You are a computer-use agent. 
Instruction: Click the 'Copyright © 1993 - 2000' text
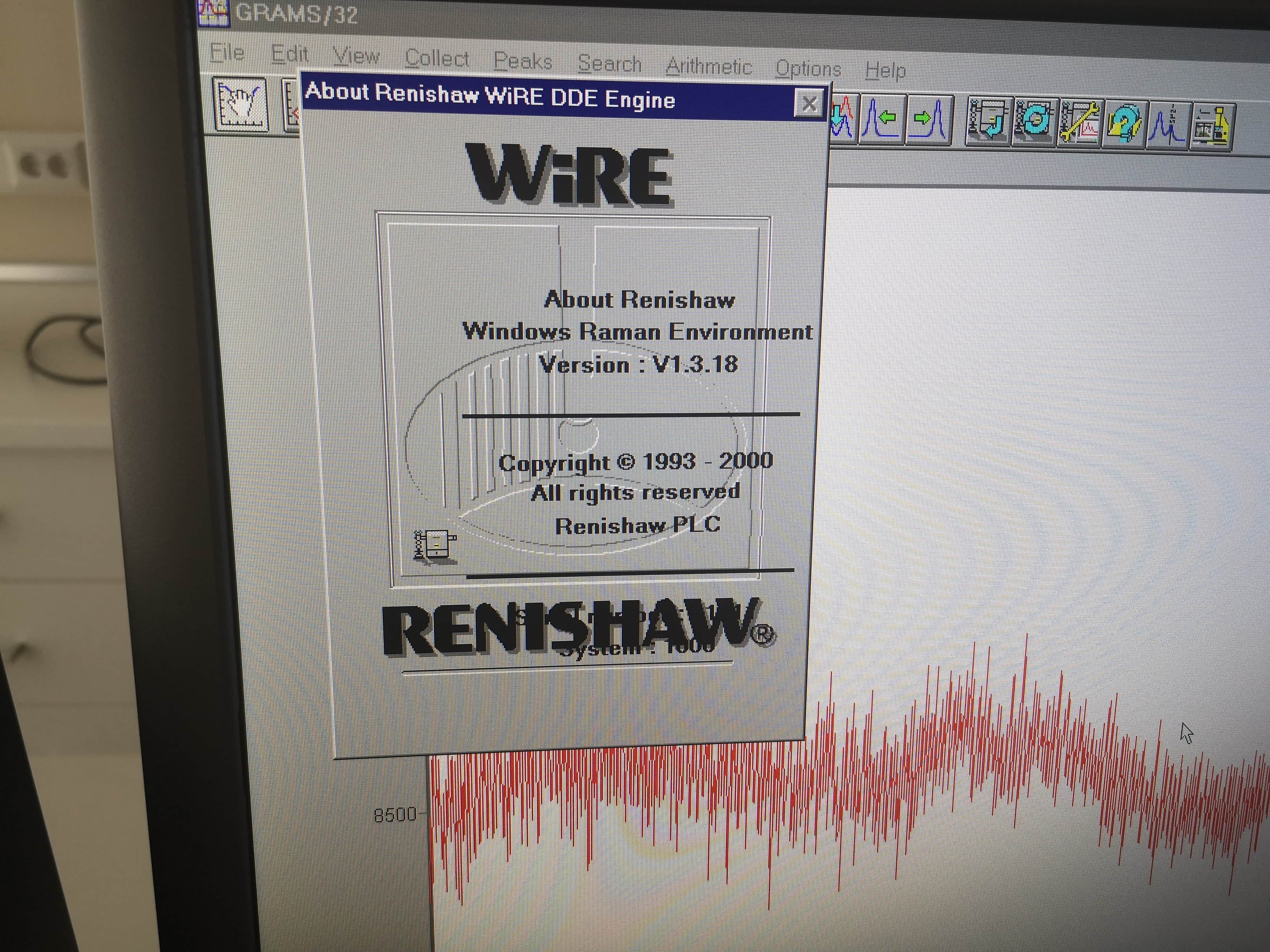coord(636,462)
